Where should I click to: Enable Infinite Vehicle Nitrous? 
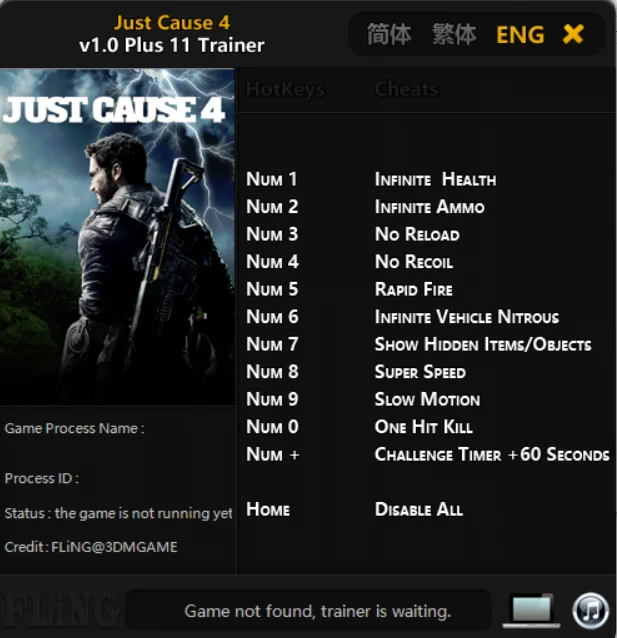pyautogui.click(x=466, y=317)
